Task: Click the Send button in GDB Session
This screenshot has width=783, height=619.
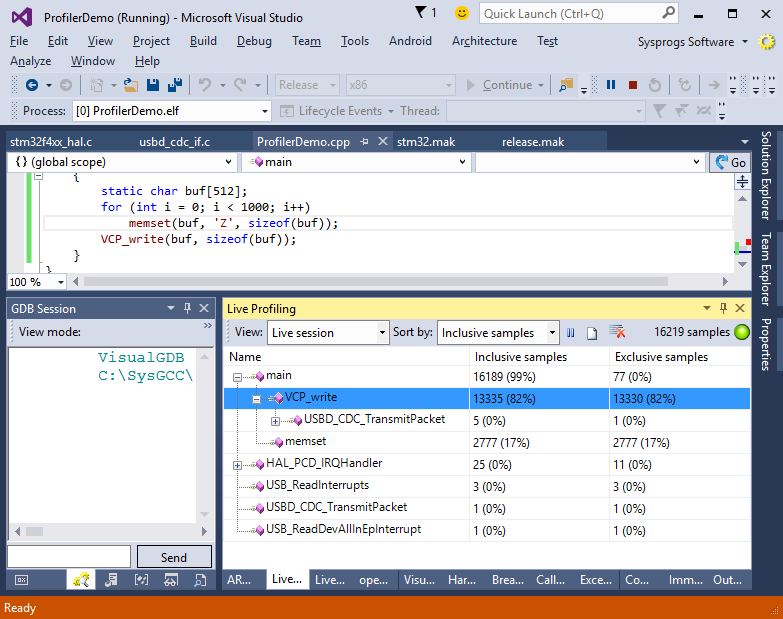Action: pyautogui.click(x=173, y=557)
